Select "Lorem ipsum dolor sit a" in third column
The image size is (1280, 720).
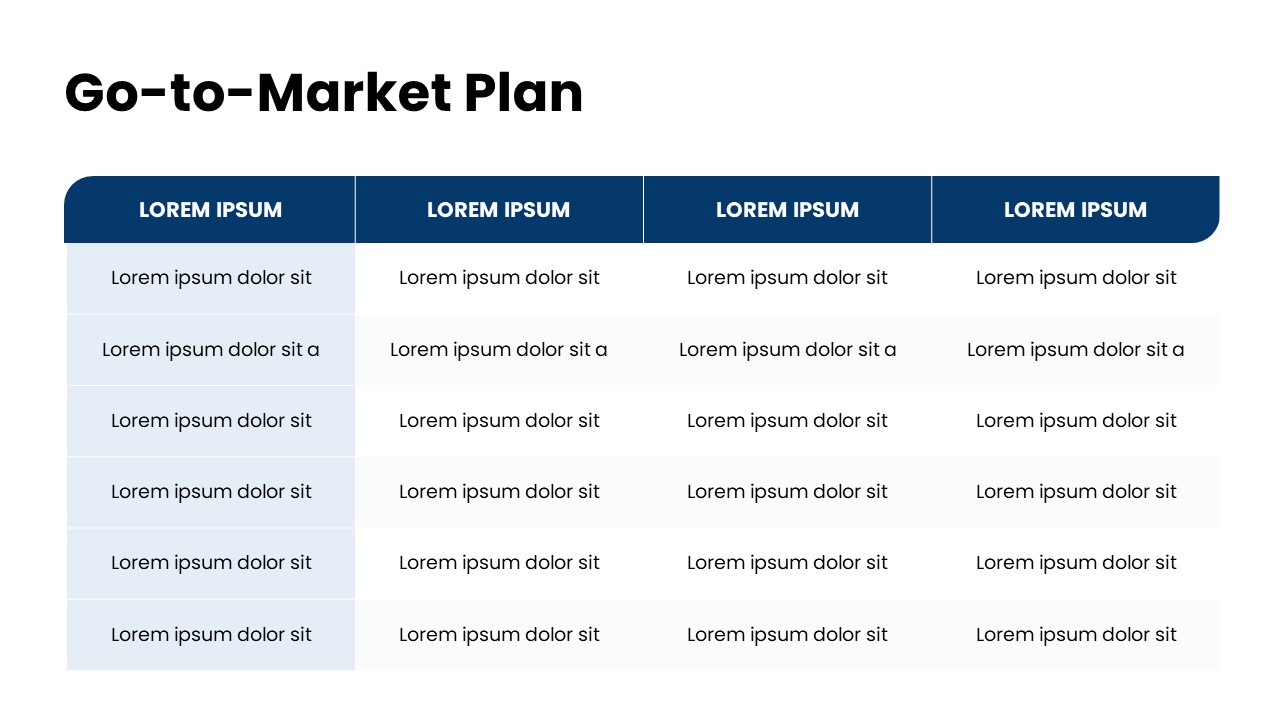787,350
